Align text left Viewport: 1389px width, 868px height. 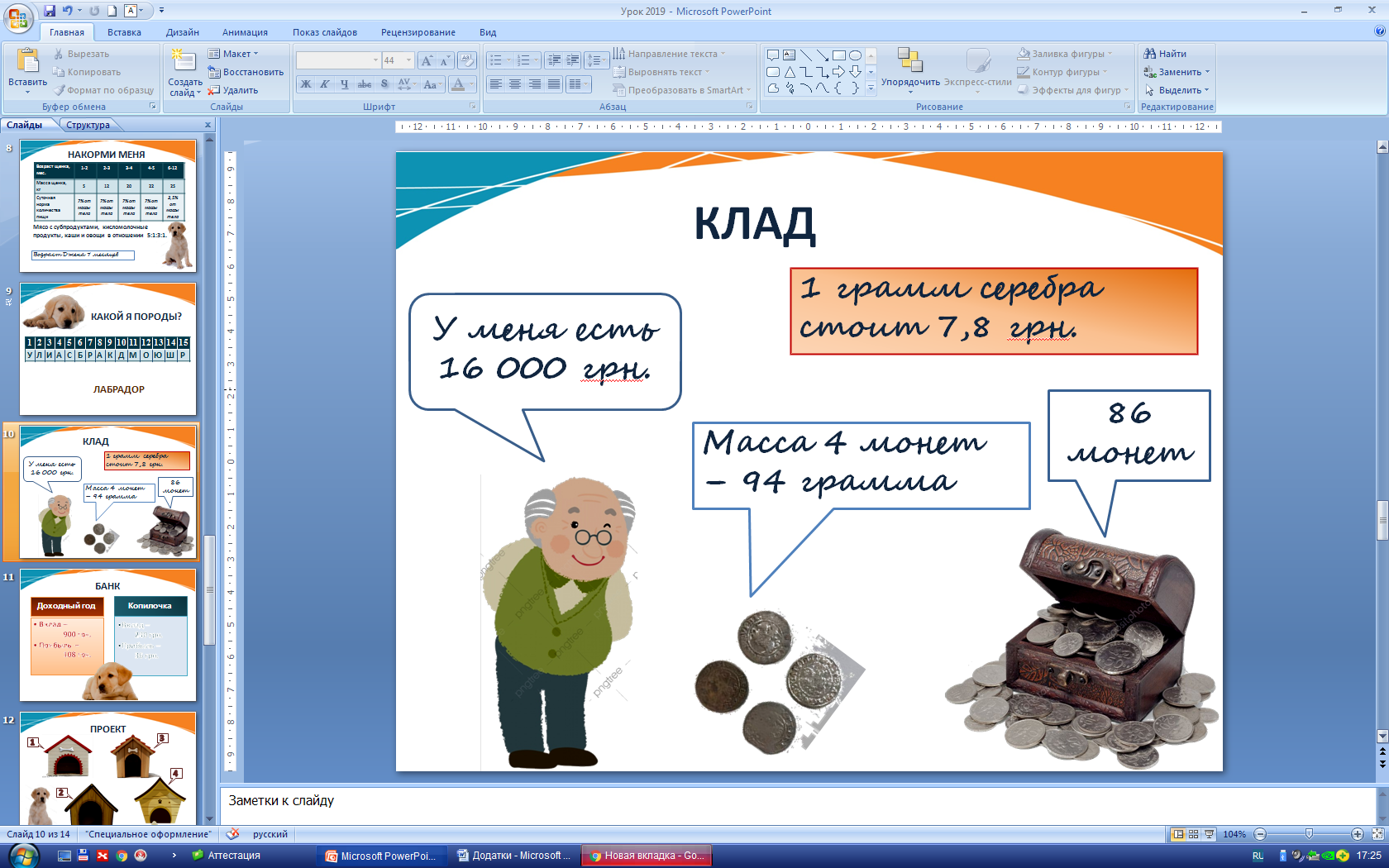(496, 84)
